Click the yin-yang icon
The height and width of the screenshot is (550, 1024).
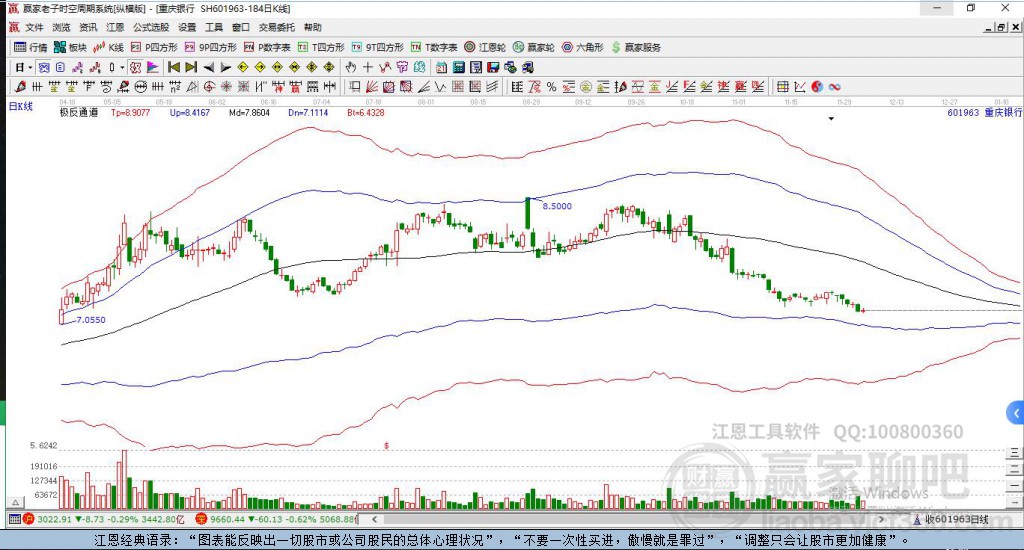(x=817, y=87)
